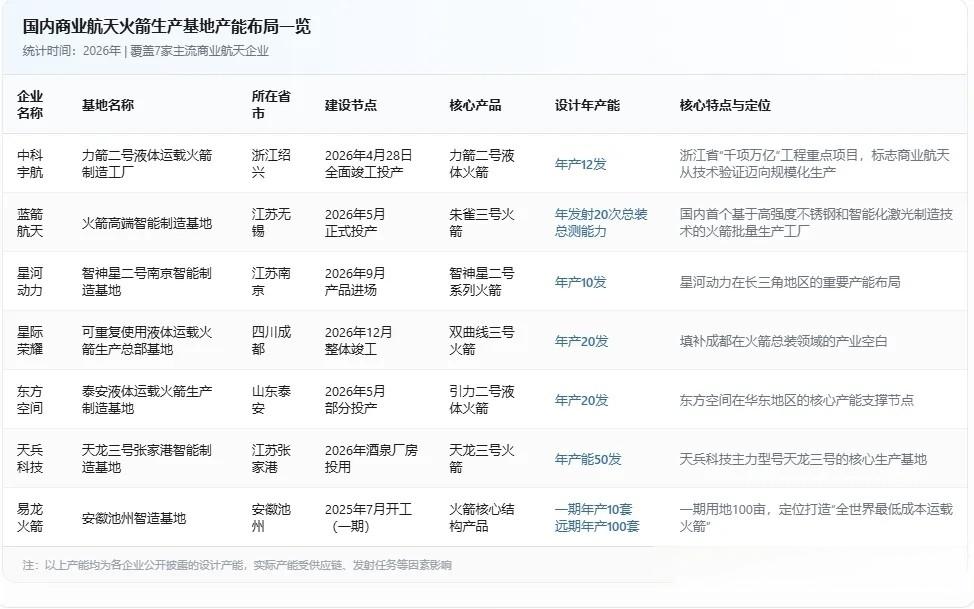Viewport: 974px width, 609px height.
Task: Click the 年发射20次总装总测能力 value
Action: click(x=601, y=222)
